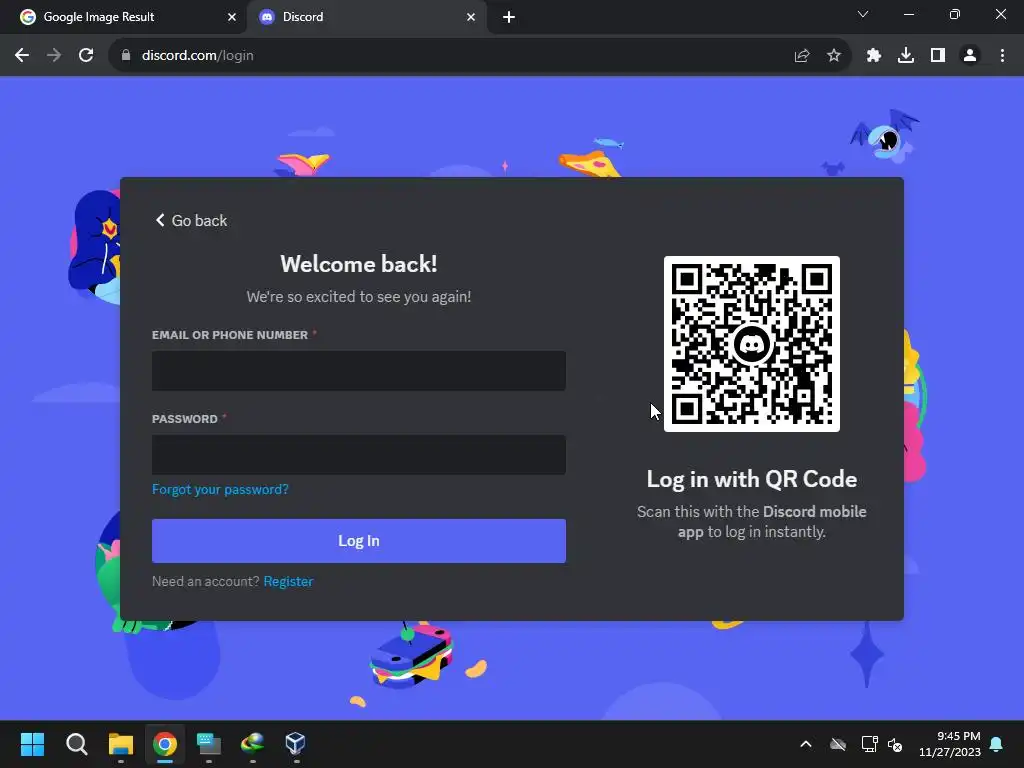This screenshot has width=1024, height=768.
Task: Click the Go back chevron link
Action: click(191, 221)
